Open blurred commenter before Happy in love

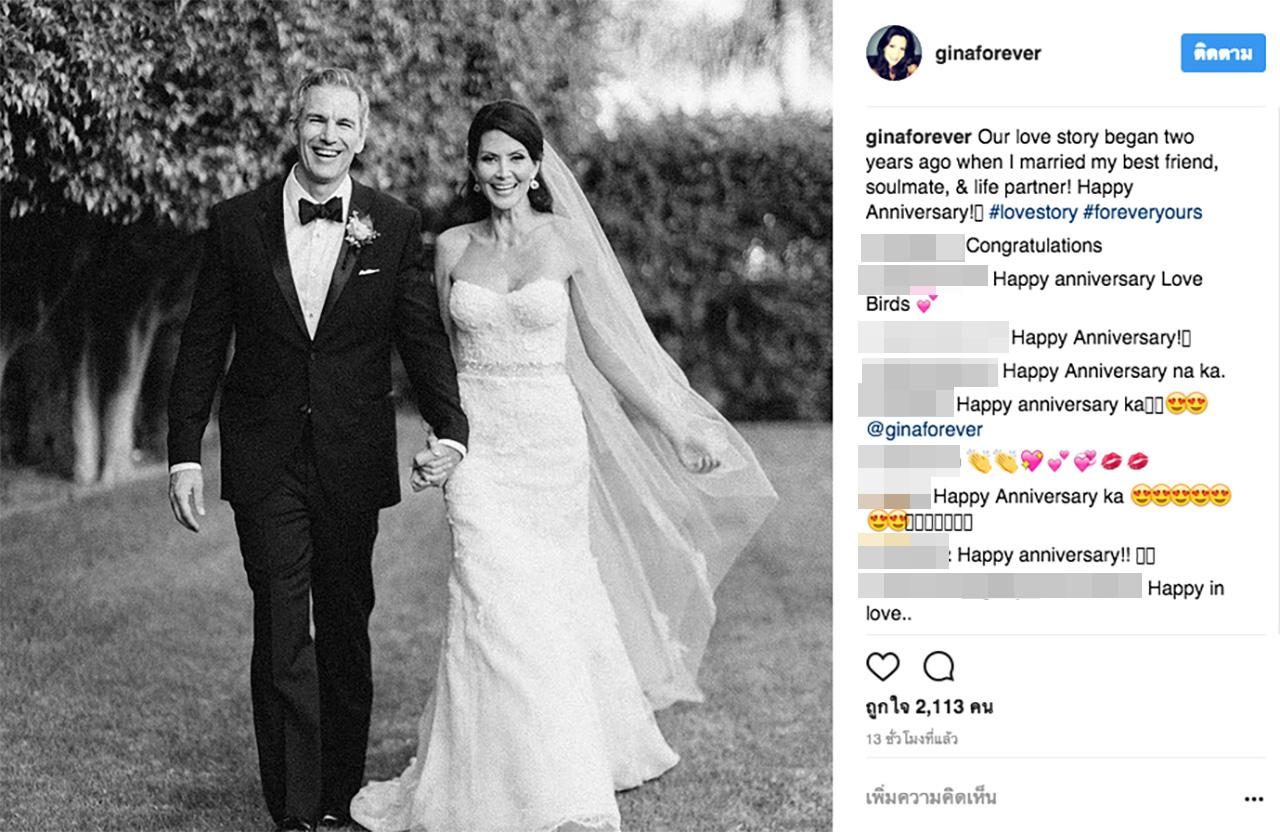(x=1000, y=586)
